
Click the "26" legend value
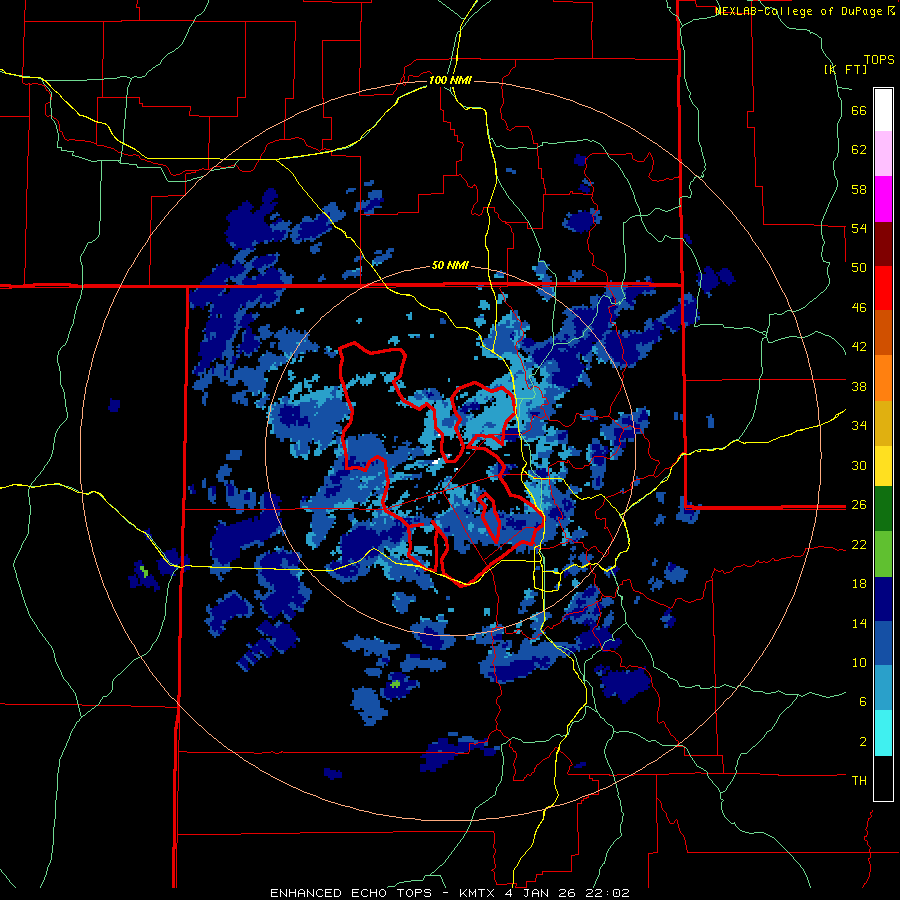point(859,505)
